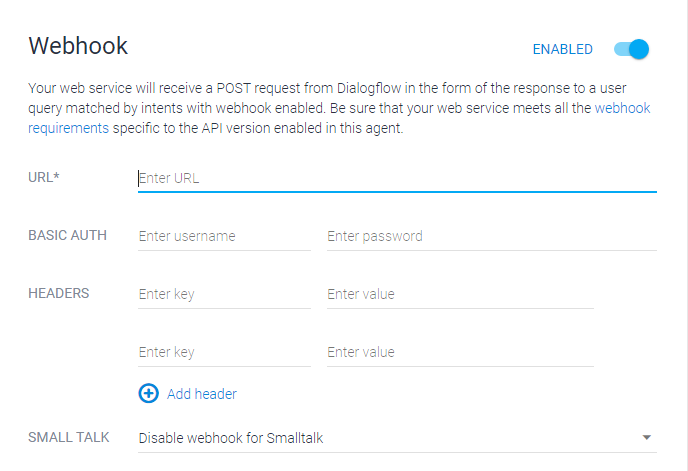
Task: Select the first header Enter key field
Action: coord(224,294)
